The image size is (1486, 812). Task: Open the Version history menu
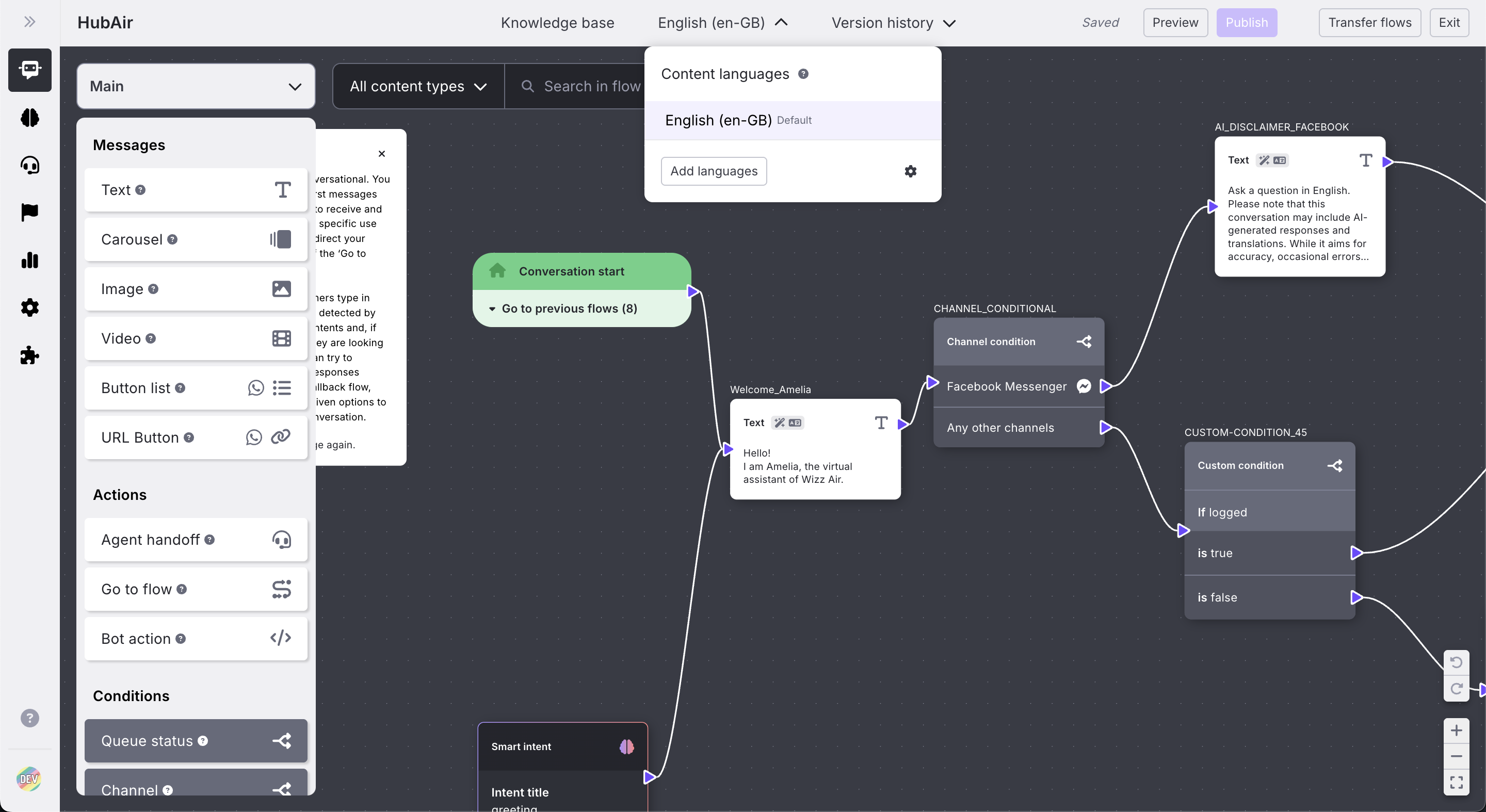pos(893,23)
